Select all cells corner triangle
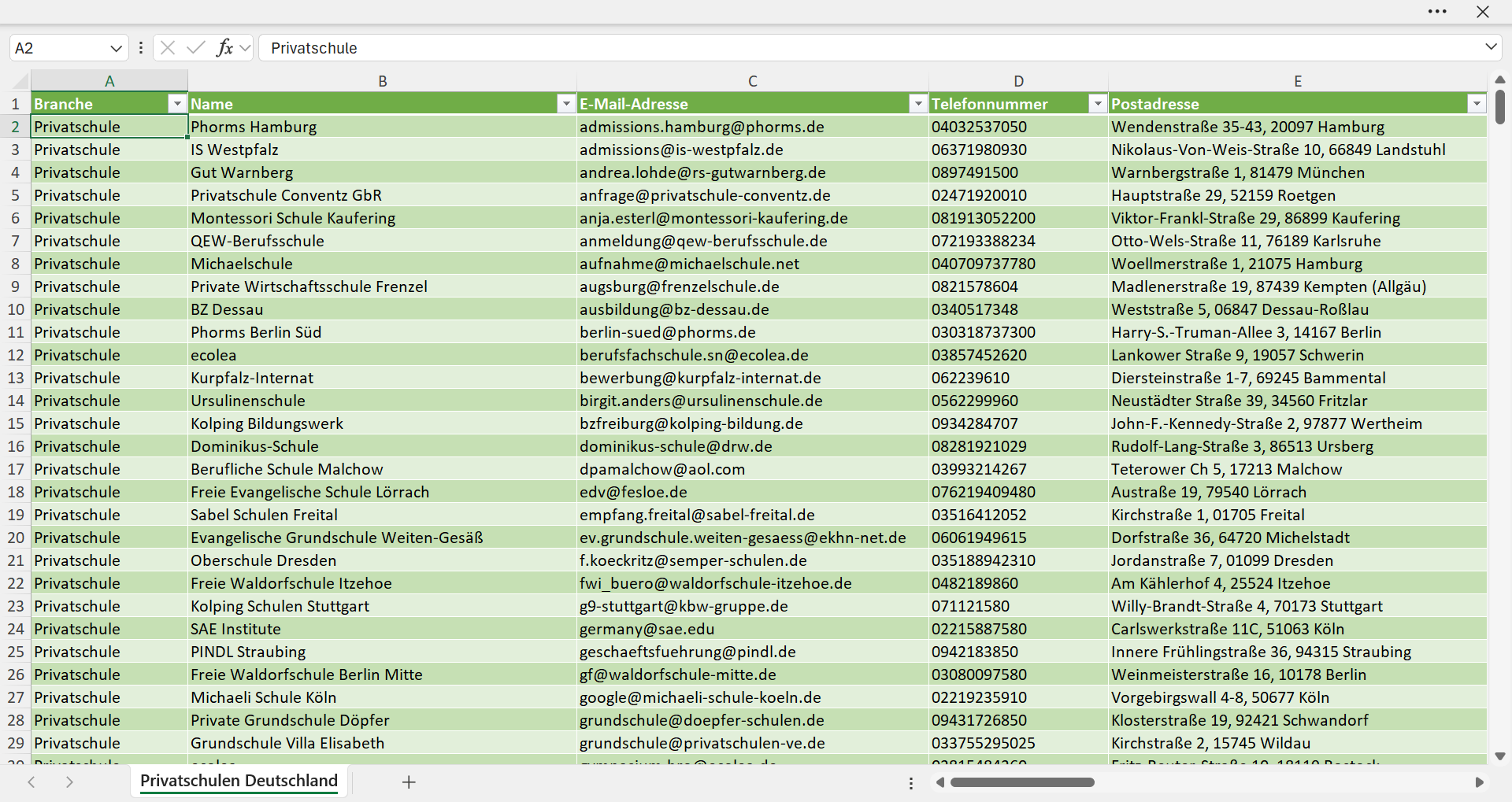 pos(20,80)
